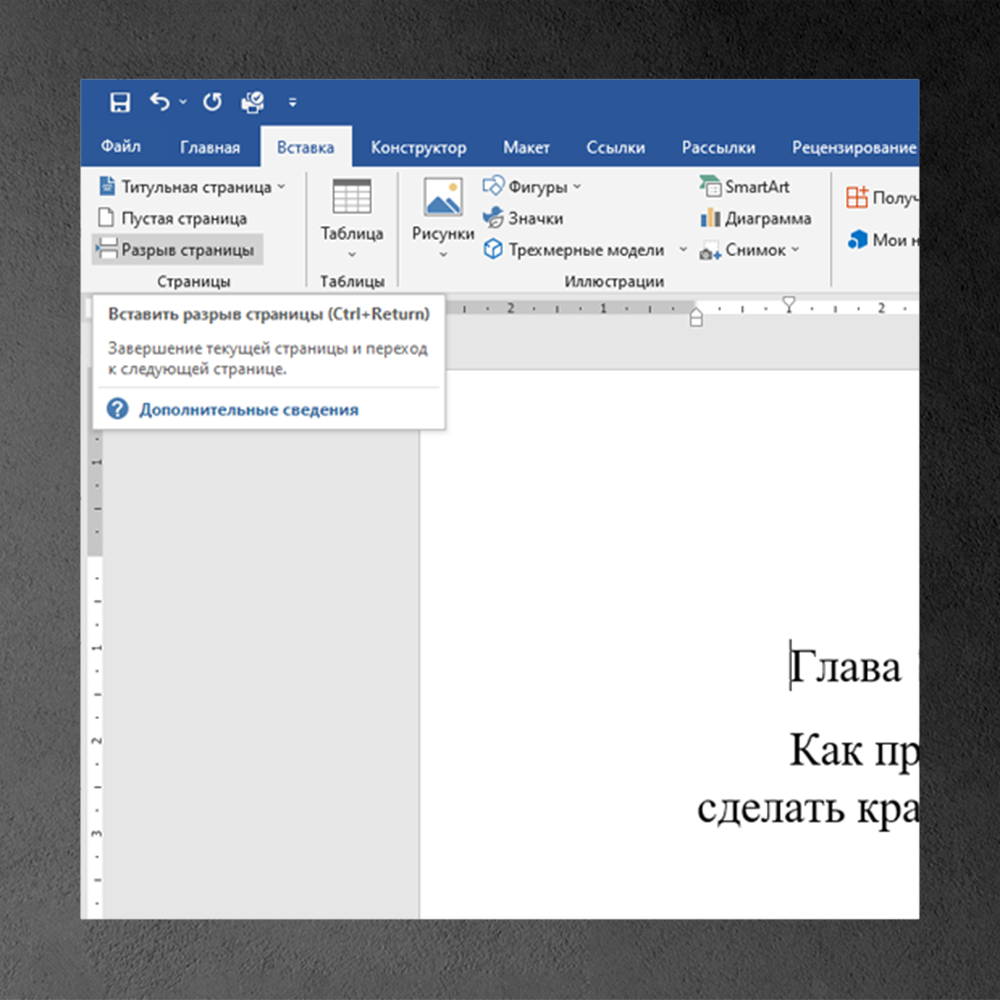Click the Undo arrow icon
Viewport: 1000px width, 1000px height.
pyautogui.click(x=159, y=101)
